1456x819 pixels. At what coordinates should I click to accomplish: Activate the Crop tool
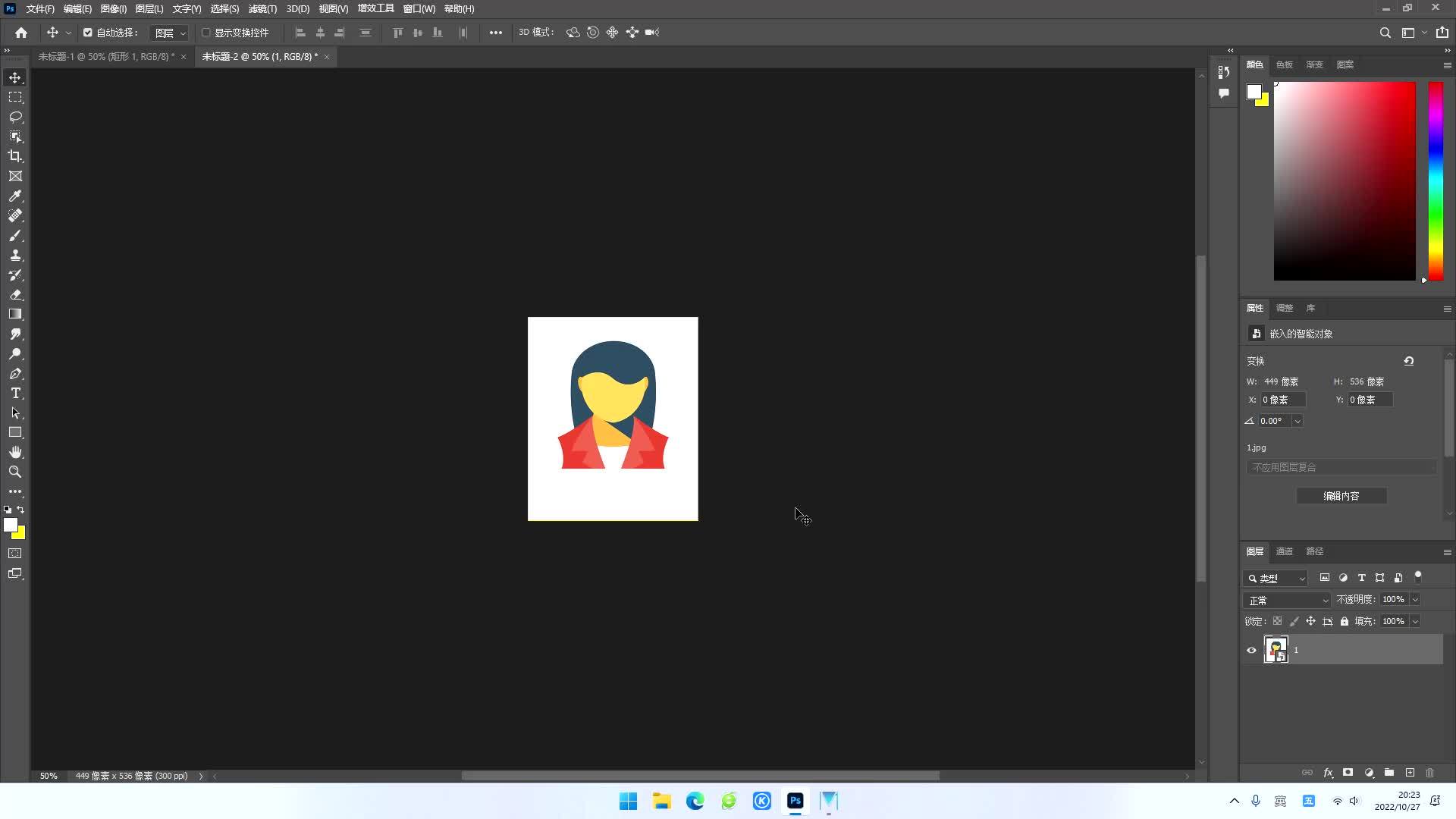point(15,156)
